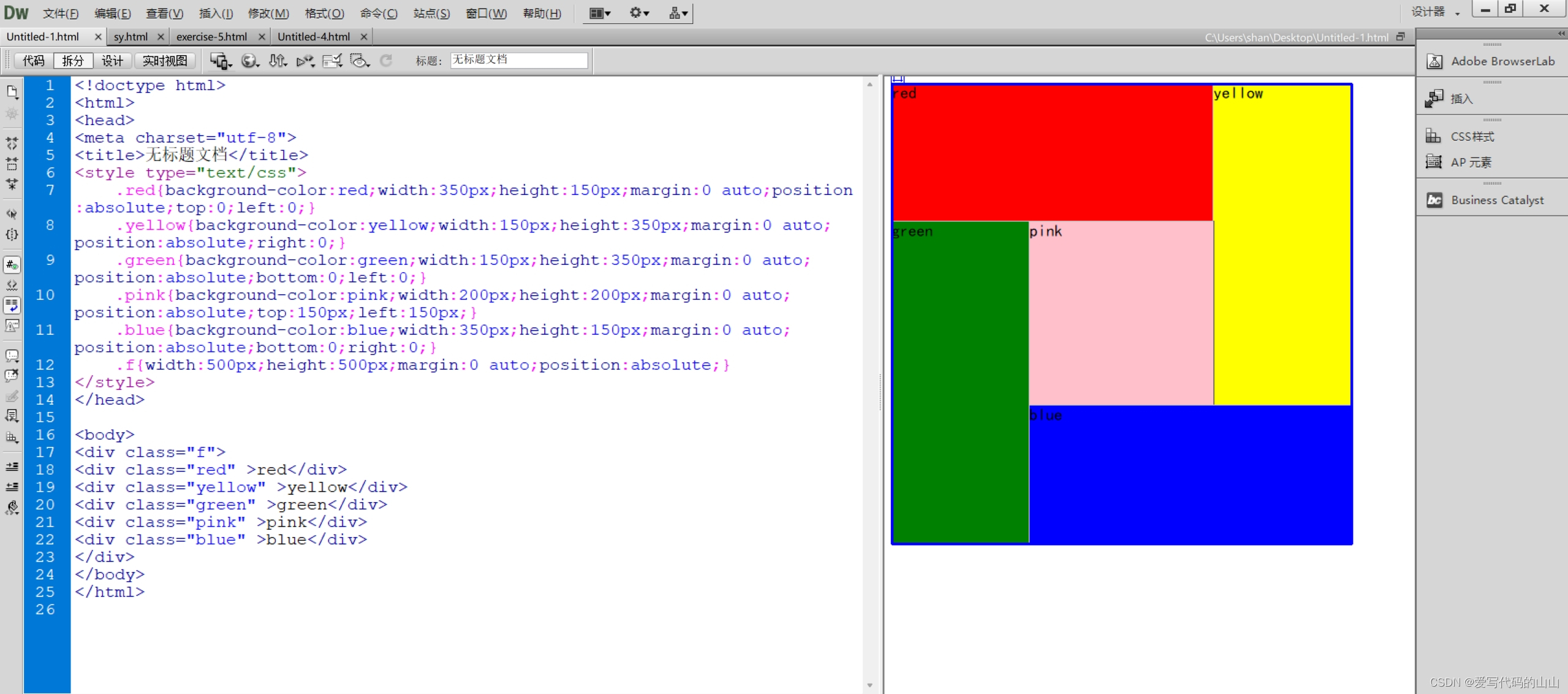Screen dimensions: 1568x694
Task: Open CSS样式 panel icon
Action: point(1433,136)
